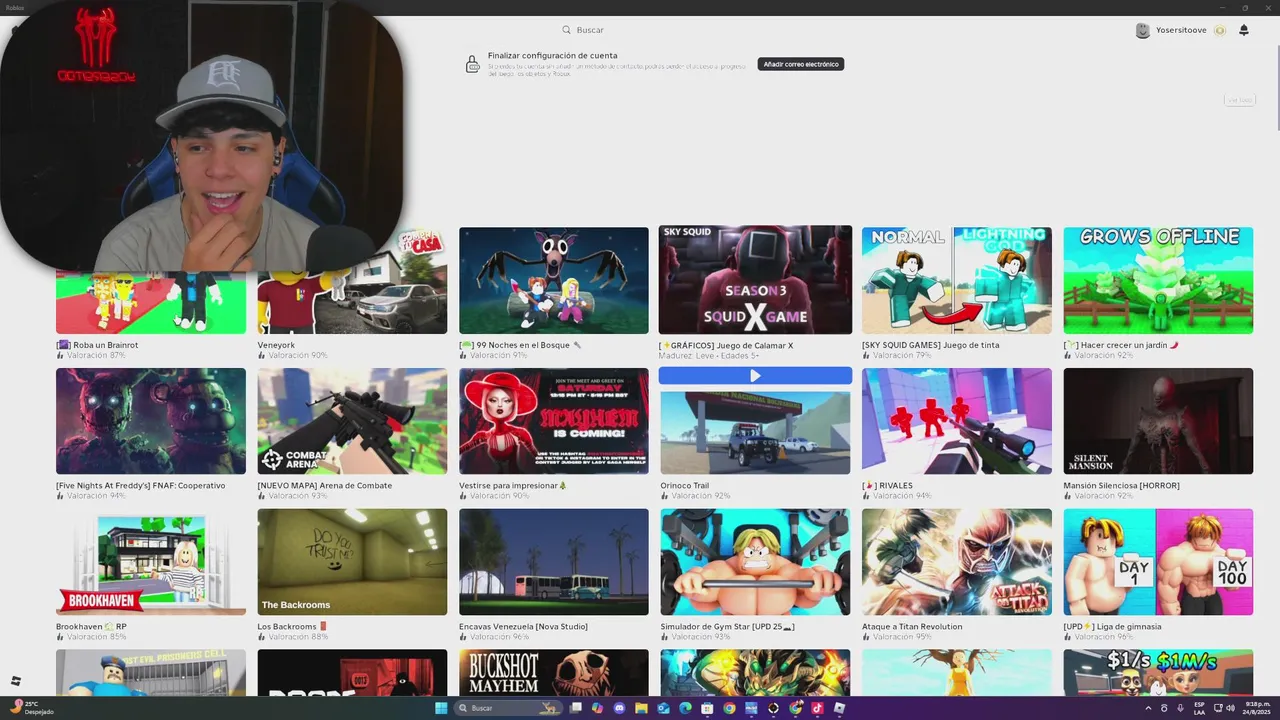This screenshot has height=720, width=1280.
Task: Open FNAF Cooperativo game thumbnail
Action: [x=151, y=421]
